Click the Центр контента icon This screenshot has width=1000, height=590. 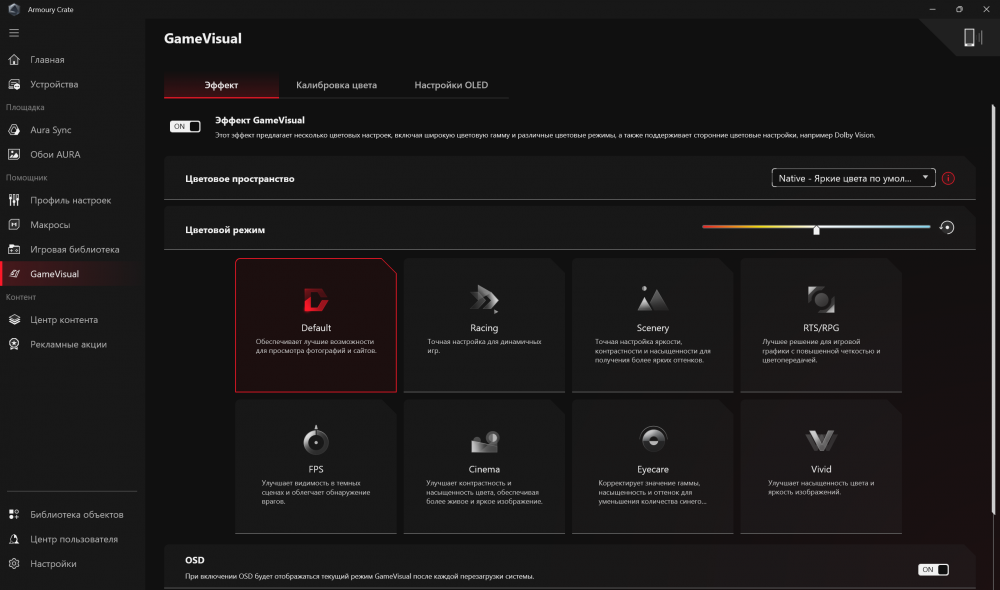tap(14, 320)
